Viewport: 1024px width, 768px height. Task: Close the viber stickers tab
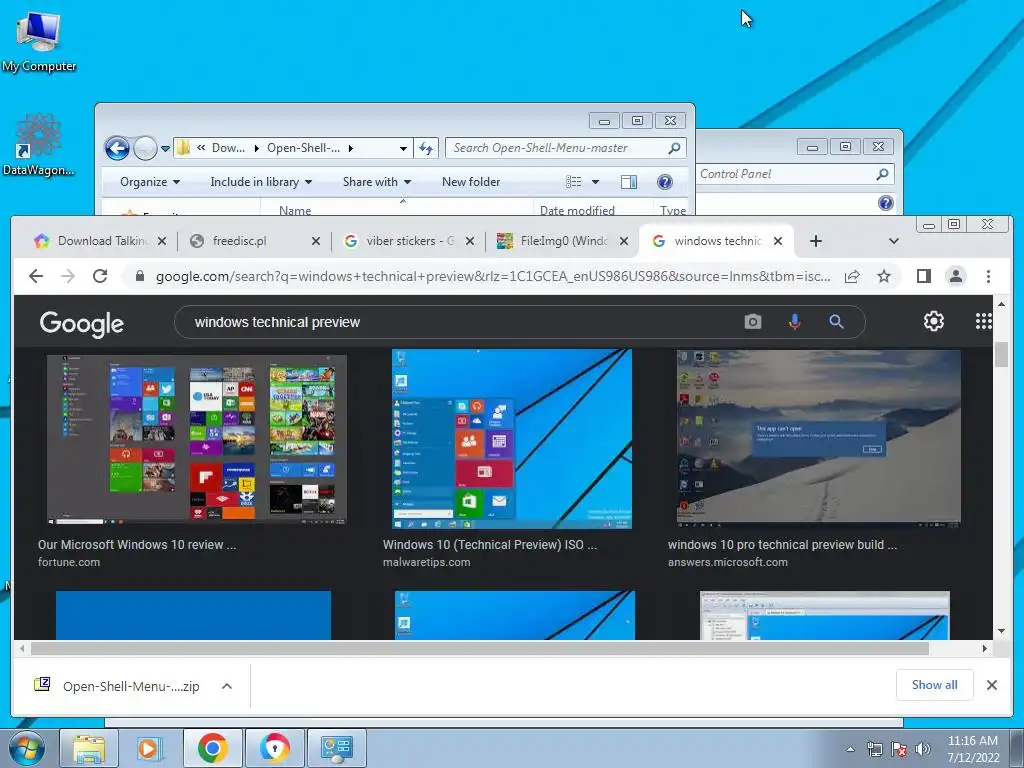(x=470, y=241)
